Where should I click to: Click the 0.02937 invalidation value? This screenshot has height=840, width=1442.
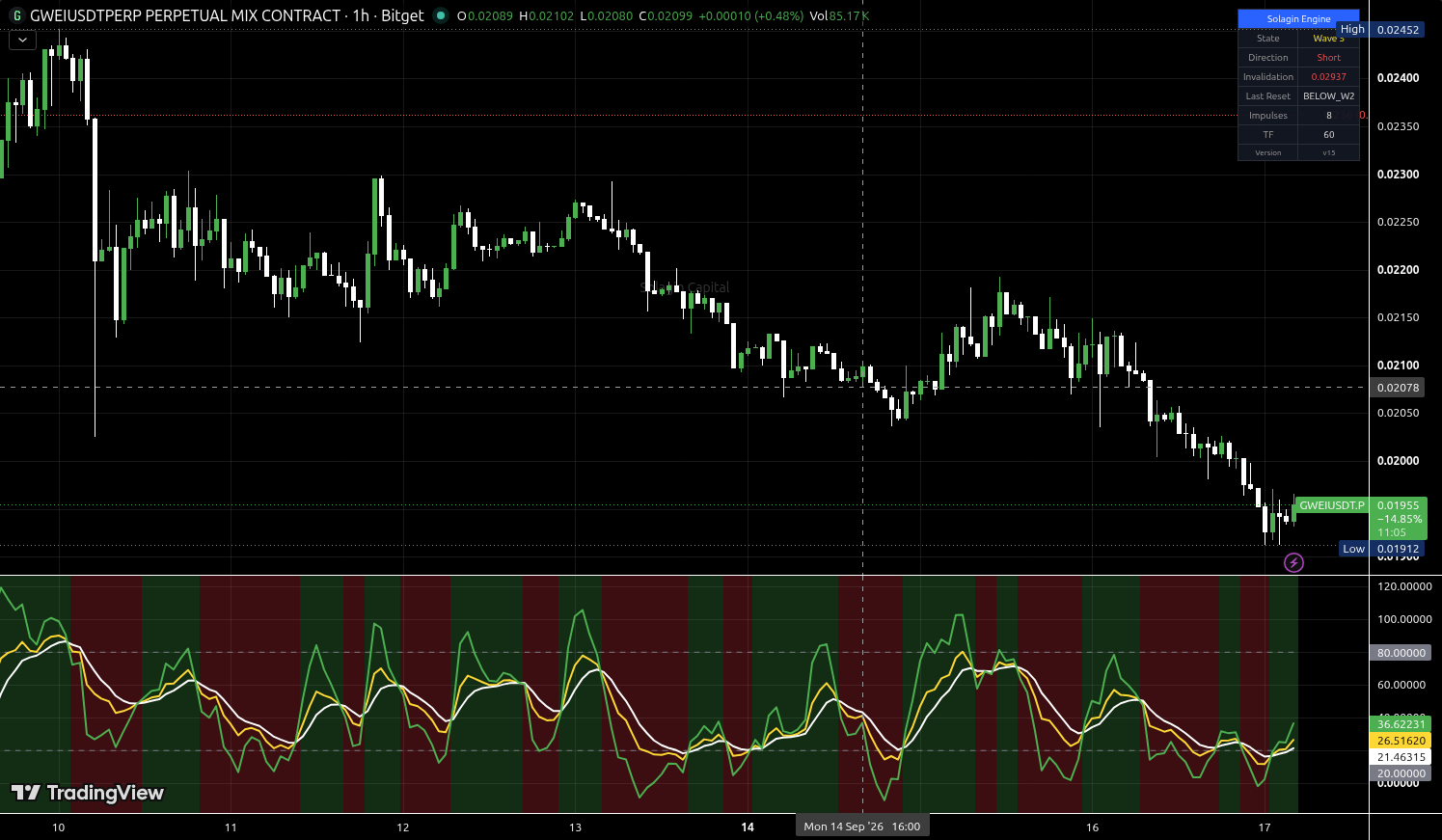click(x=1329, y=77)
